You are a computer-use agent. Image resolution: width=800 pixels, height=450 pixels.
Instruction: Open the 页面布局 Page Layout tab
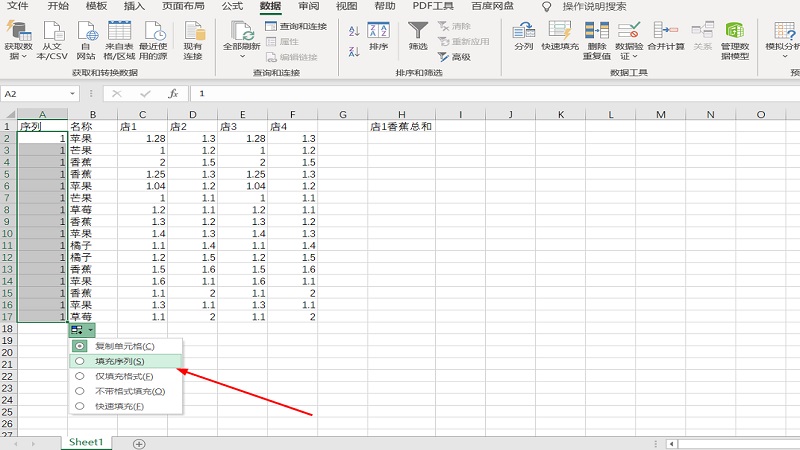coord(185,6)
